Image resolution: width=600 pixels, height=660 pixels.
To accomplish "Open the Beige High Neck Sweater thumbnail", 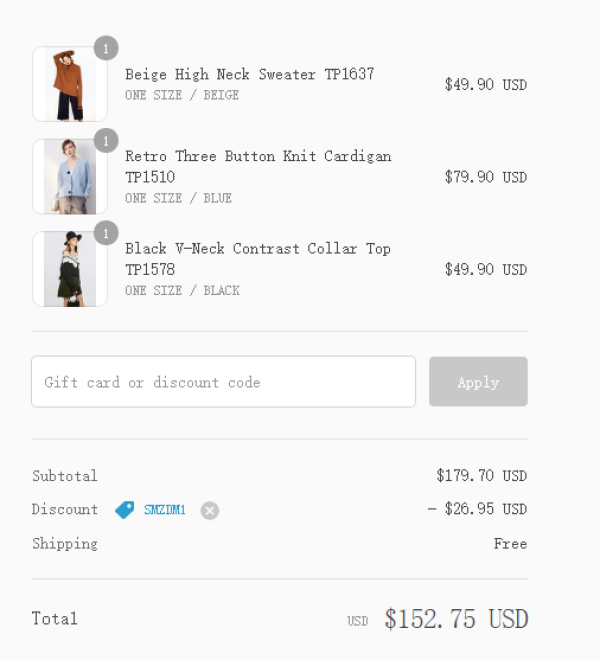I will click(x=70, y=84).
